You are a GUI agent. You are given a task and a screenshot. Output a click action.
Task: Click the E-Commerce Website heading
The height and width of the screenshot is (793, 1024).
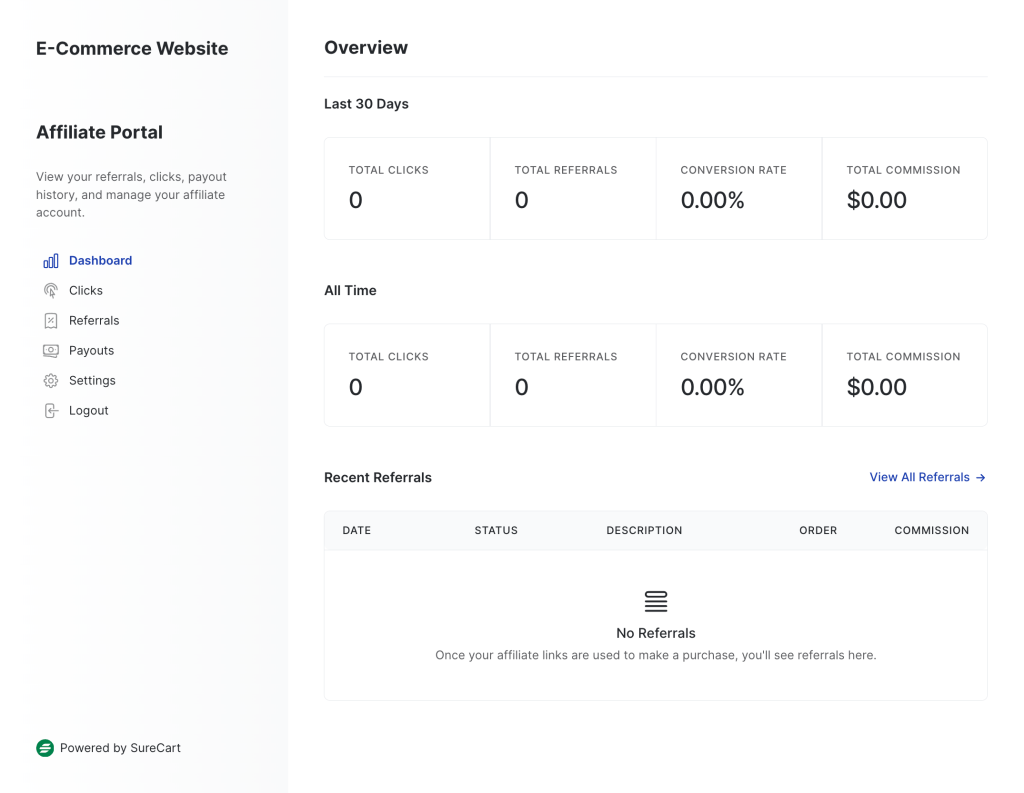pyautogui.click(x=131, y=48)
